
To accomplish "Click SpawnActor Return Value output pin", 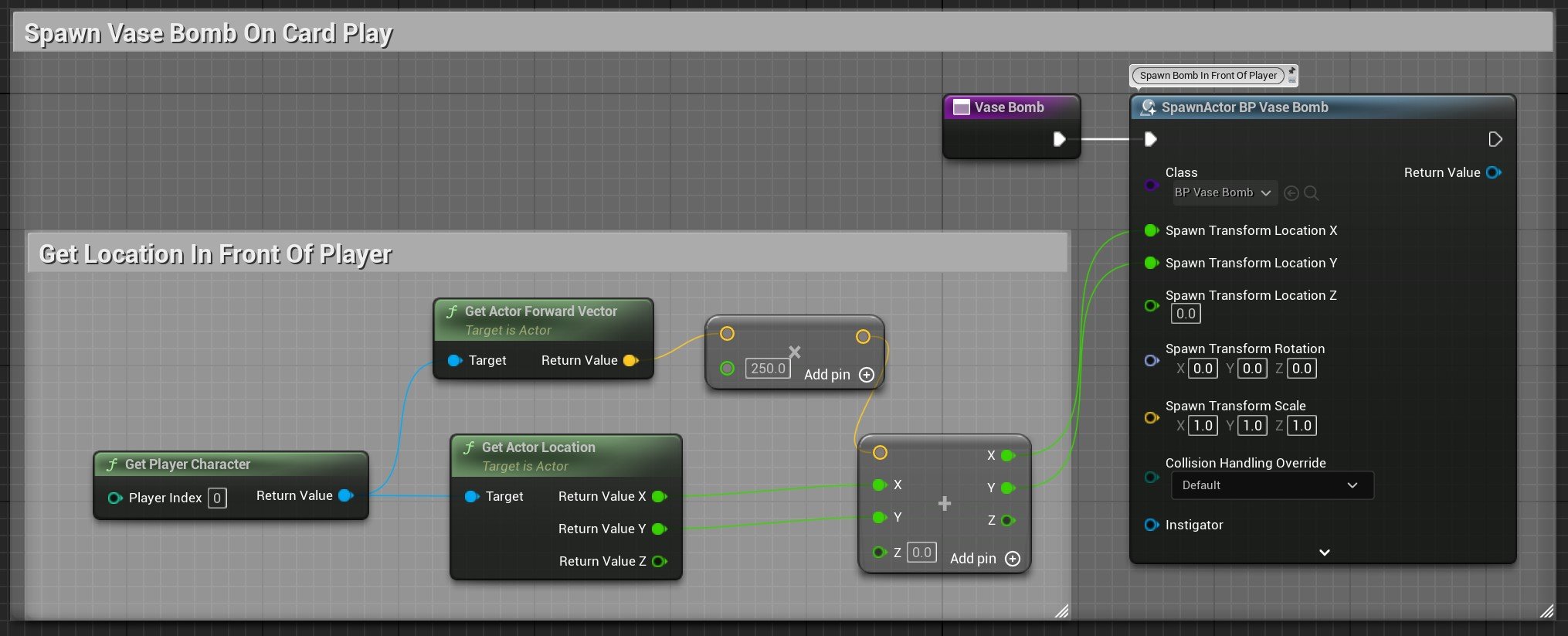I will (1494, 172).
